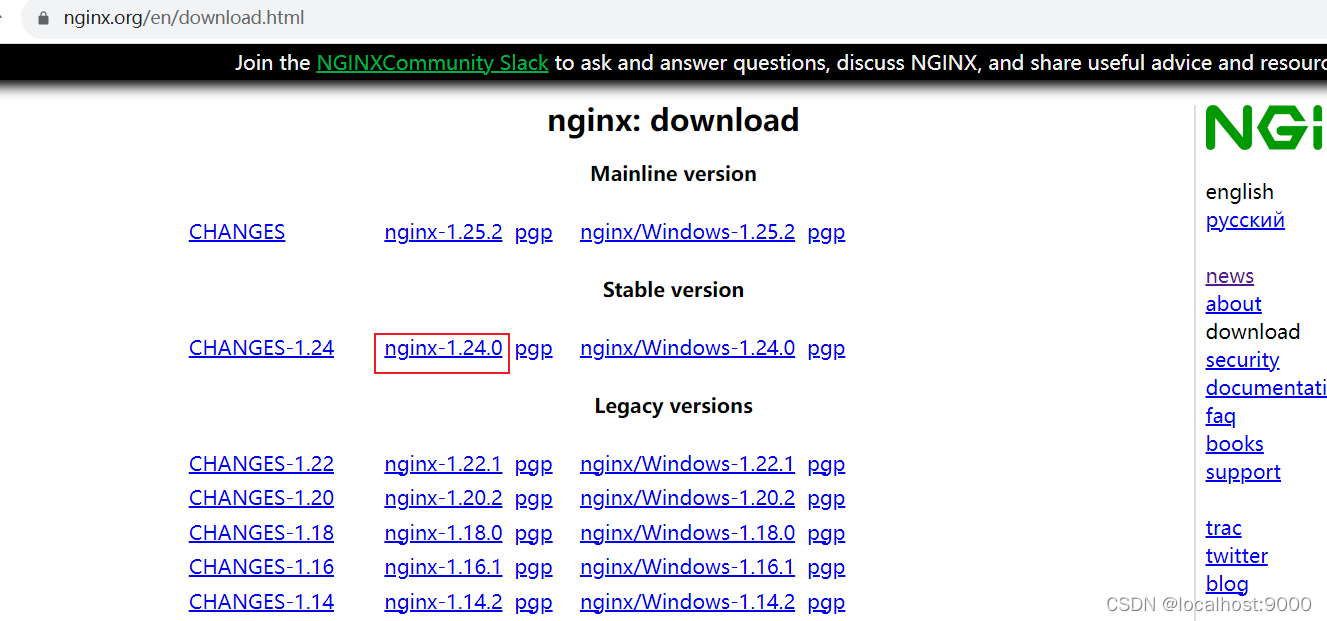Open pgp signature for nginx/Windows-1.24.0
The width and height of the screenshot is (1327, 621).
pos(826,349)
